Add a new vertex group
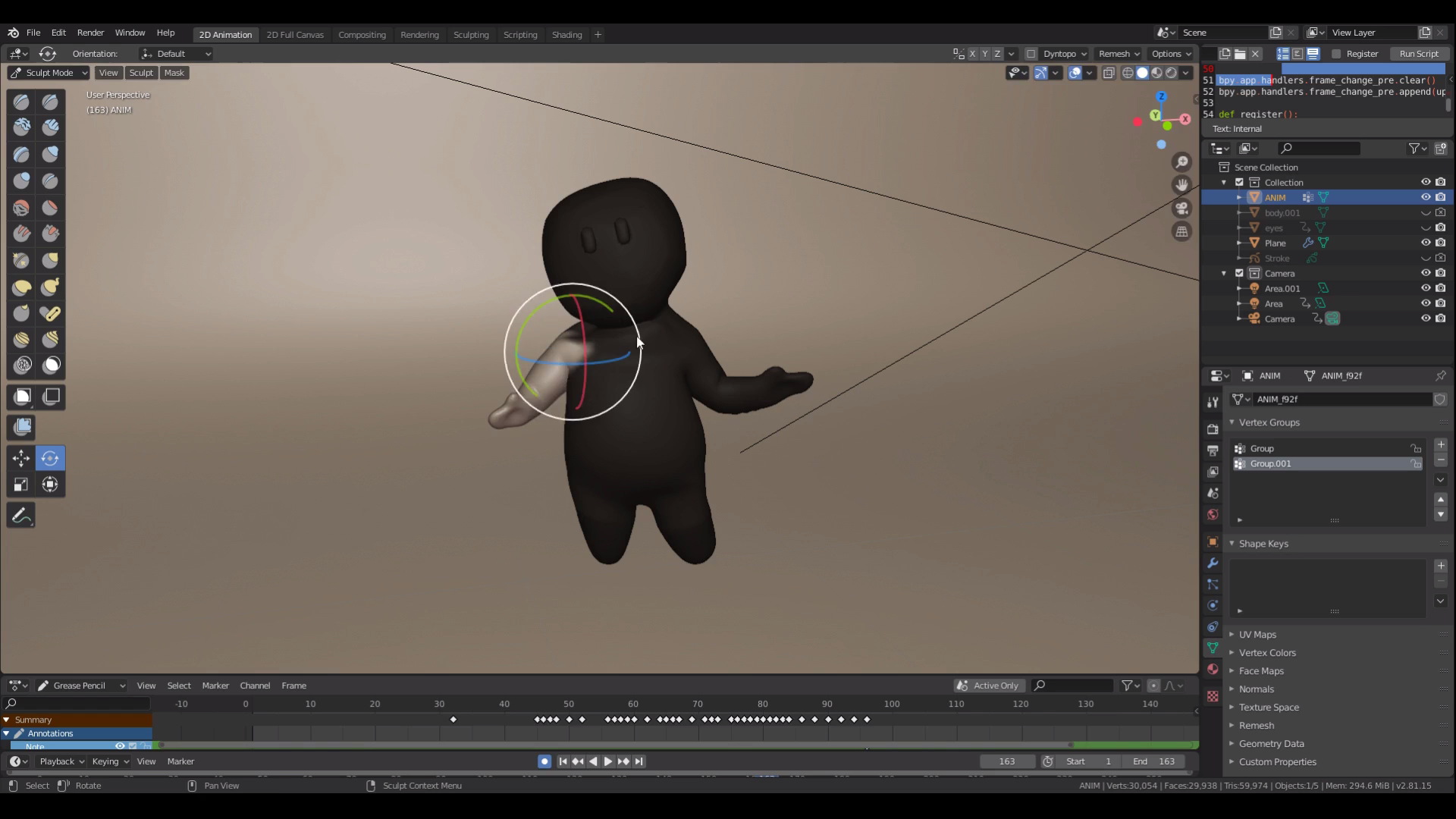 pos(1441,445)
